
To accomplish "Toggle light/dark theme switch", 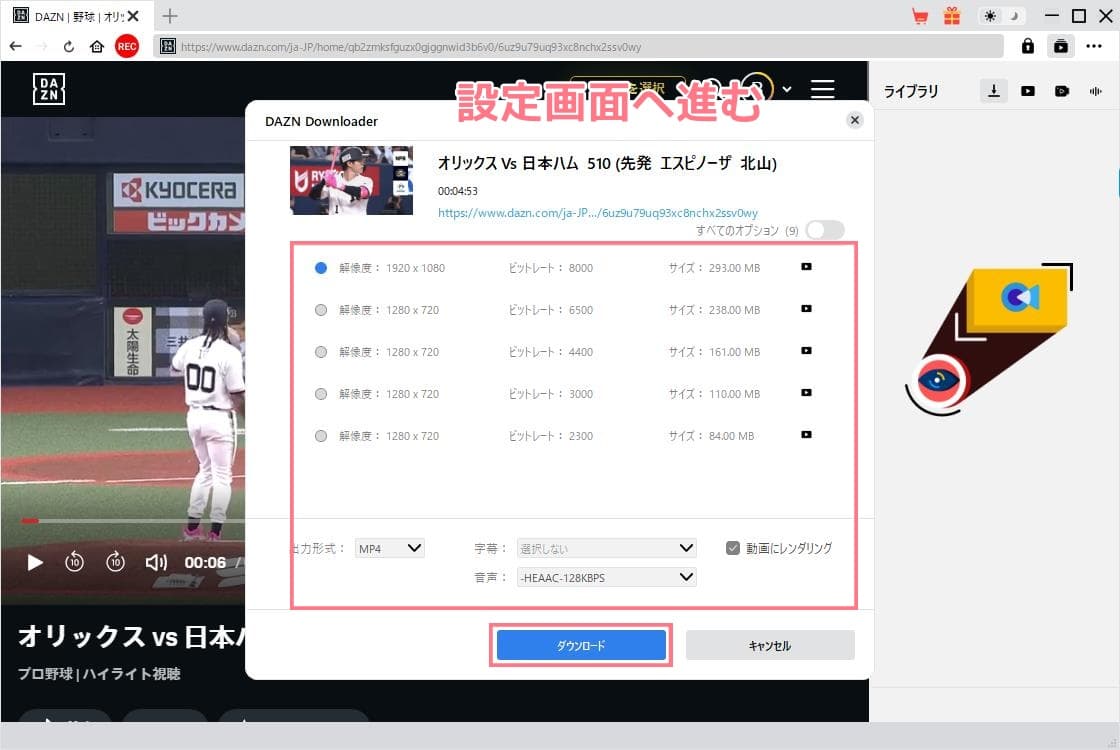I will [x=1001, y=16].
